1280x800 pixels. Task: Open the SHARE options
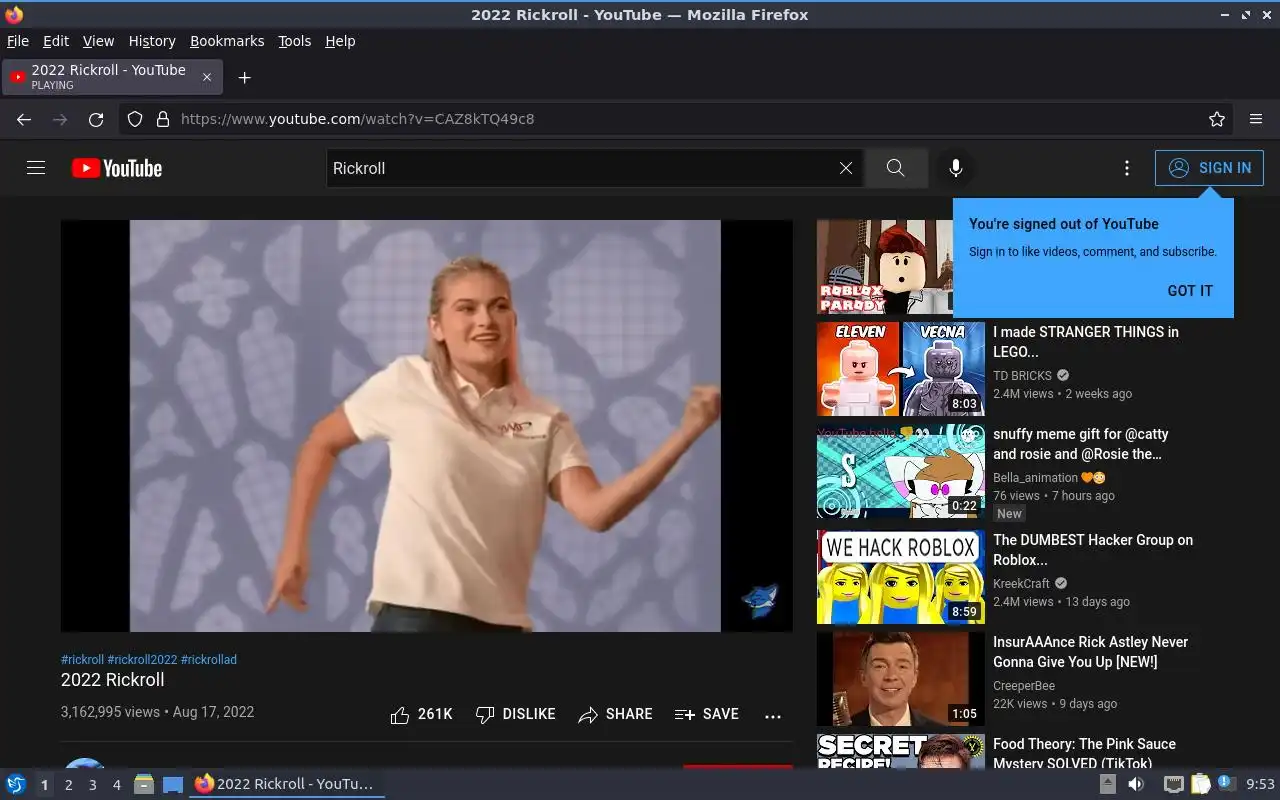coord(615,714)
